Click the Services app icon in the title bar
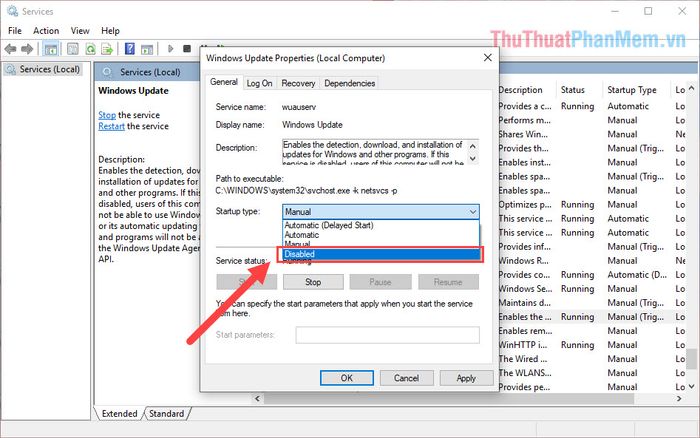This screenshot has height=438, width=700. tap(12, 11)
